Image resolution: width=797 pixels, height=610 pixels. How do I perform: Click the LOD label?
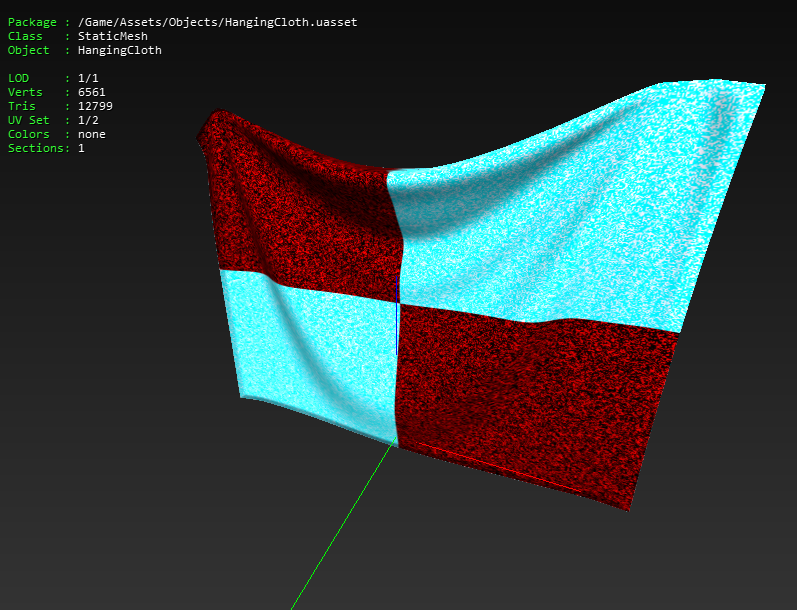pos(18,78)
